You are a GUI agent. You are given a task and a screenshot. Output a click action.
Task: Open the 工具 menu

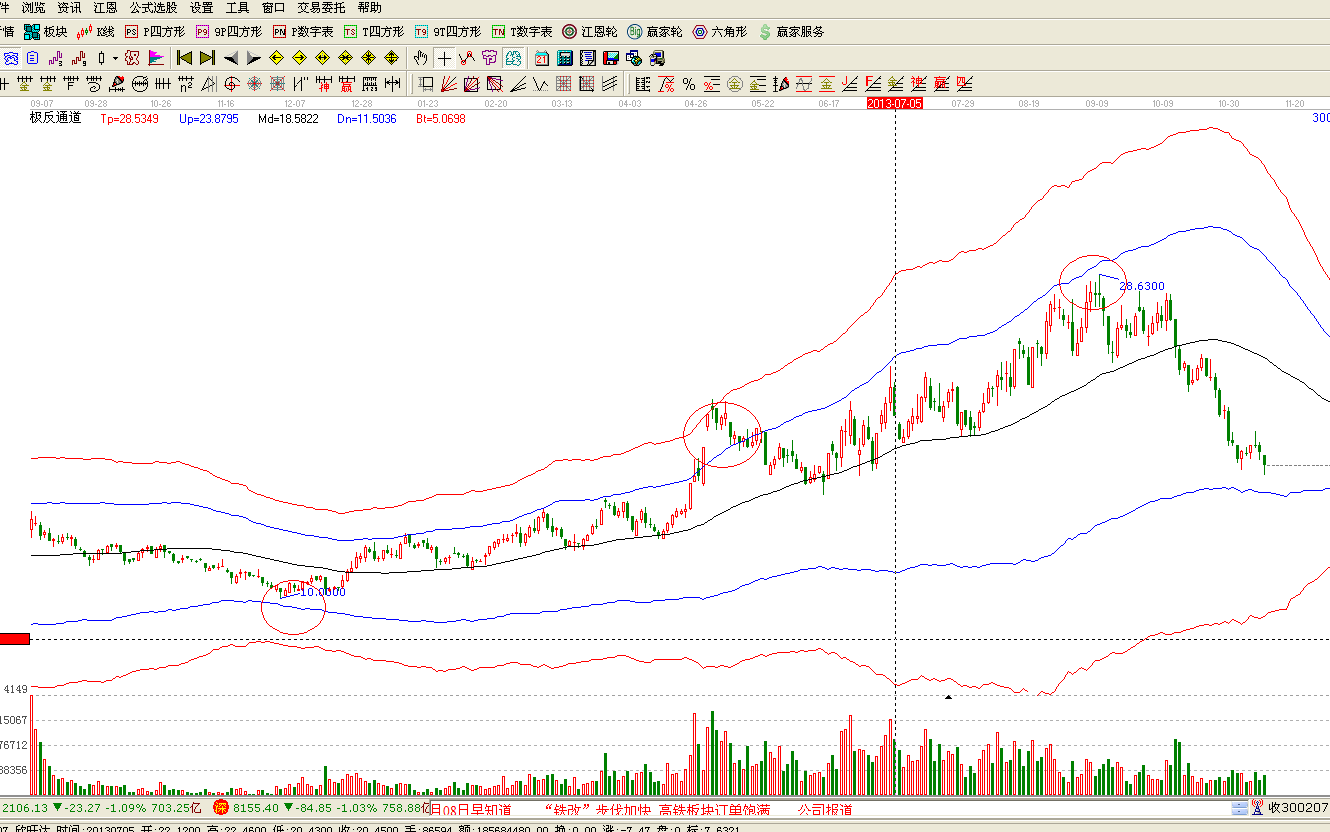click(237, 8)
